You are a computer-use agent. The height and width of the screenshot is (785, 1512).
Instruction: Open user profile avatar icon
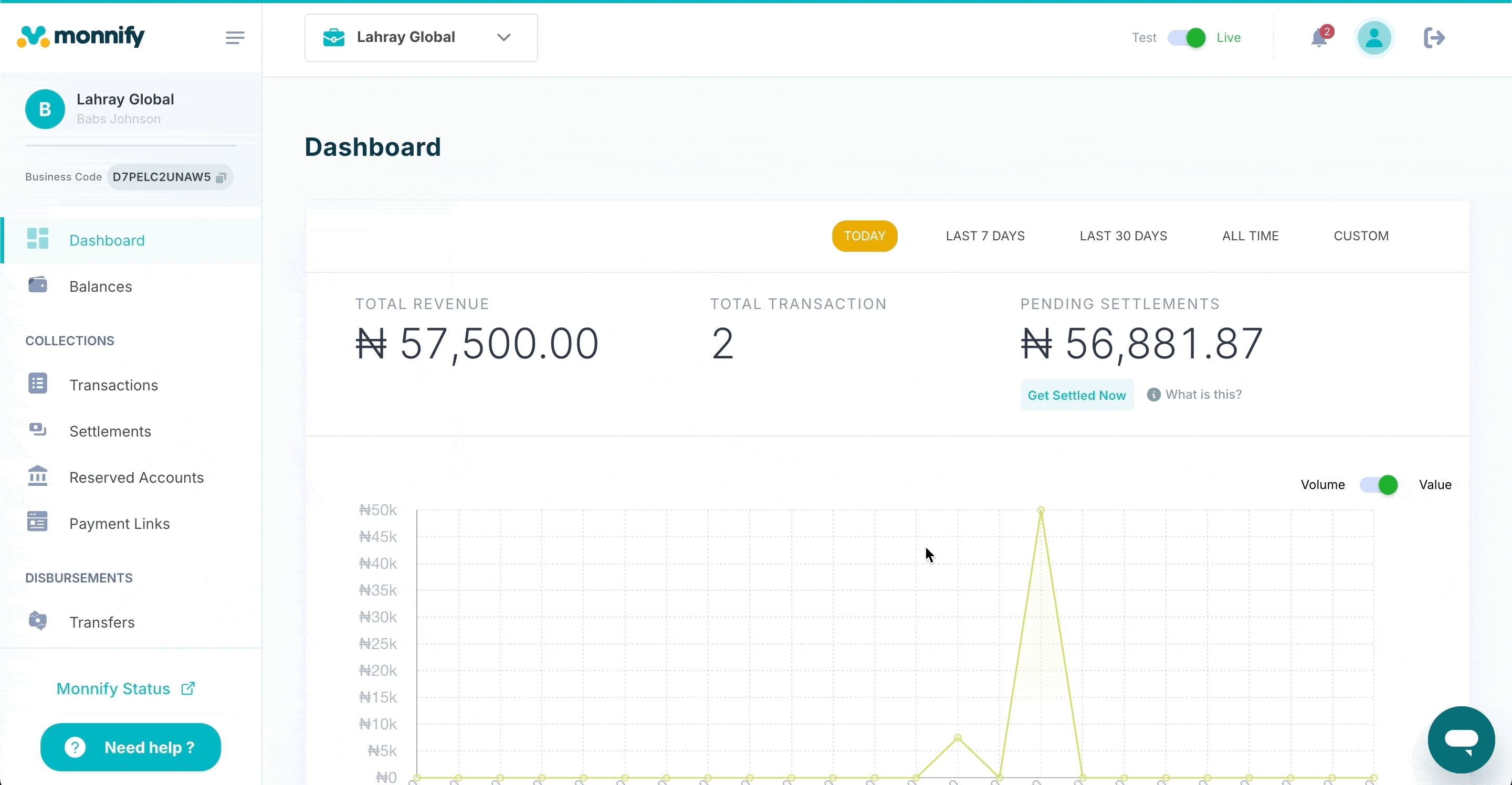click(x=1373, y=38)
